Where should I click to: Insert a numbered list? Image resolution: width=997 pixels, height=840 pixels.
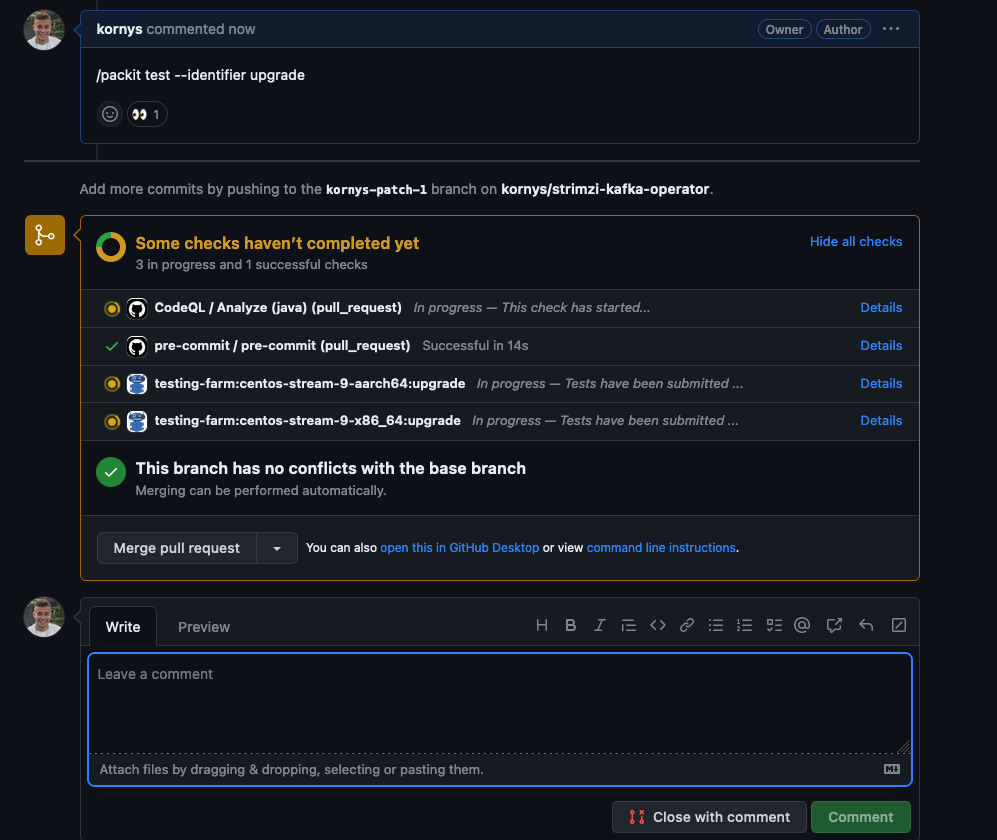(744, 626)
